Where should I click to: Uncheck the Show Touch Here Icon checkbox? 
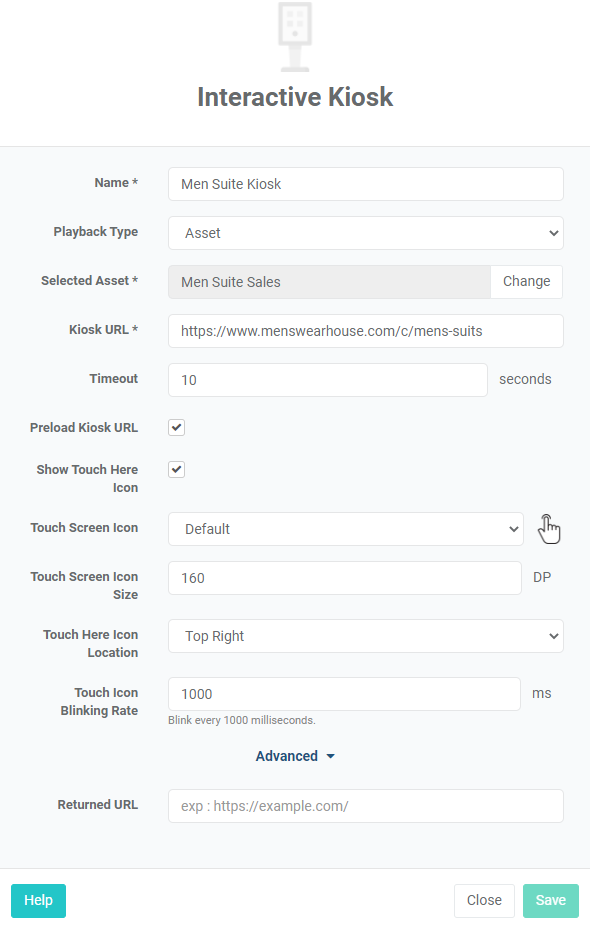click(x=177, y=469)
